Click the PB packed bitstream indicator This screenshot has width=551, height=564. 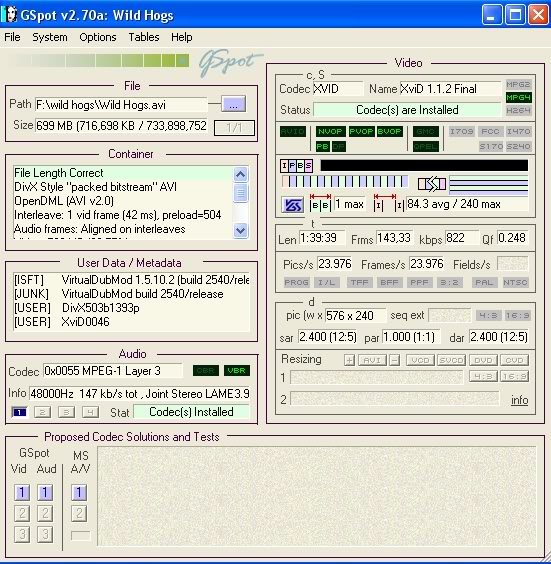click(x=323, y=146)
